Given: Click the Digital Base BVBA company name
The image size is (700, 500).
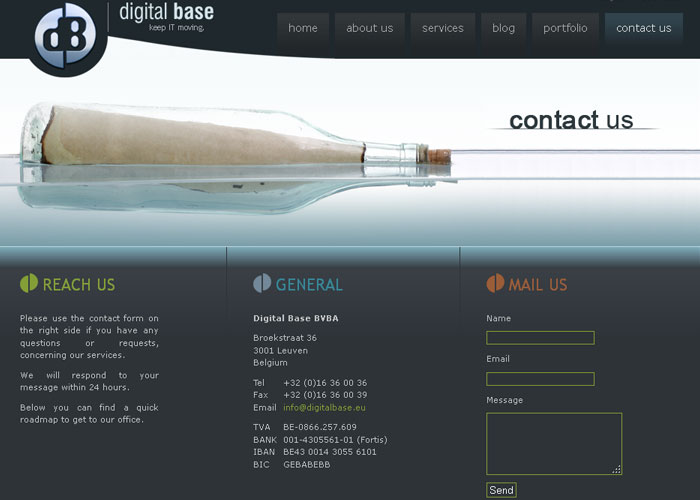Looking at the screenshot, I should pyautogui.click(x=296, y=318).
